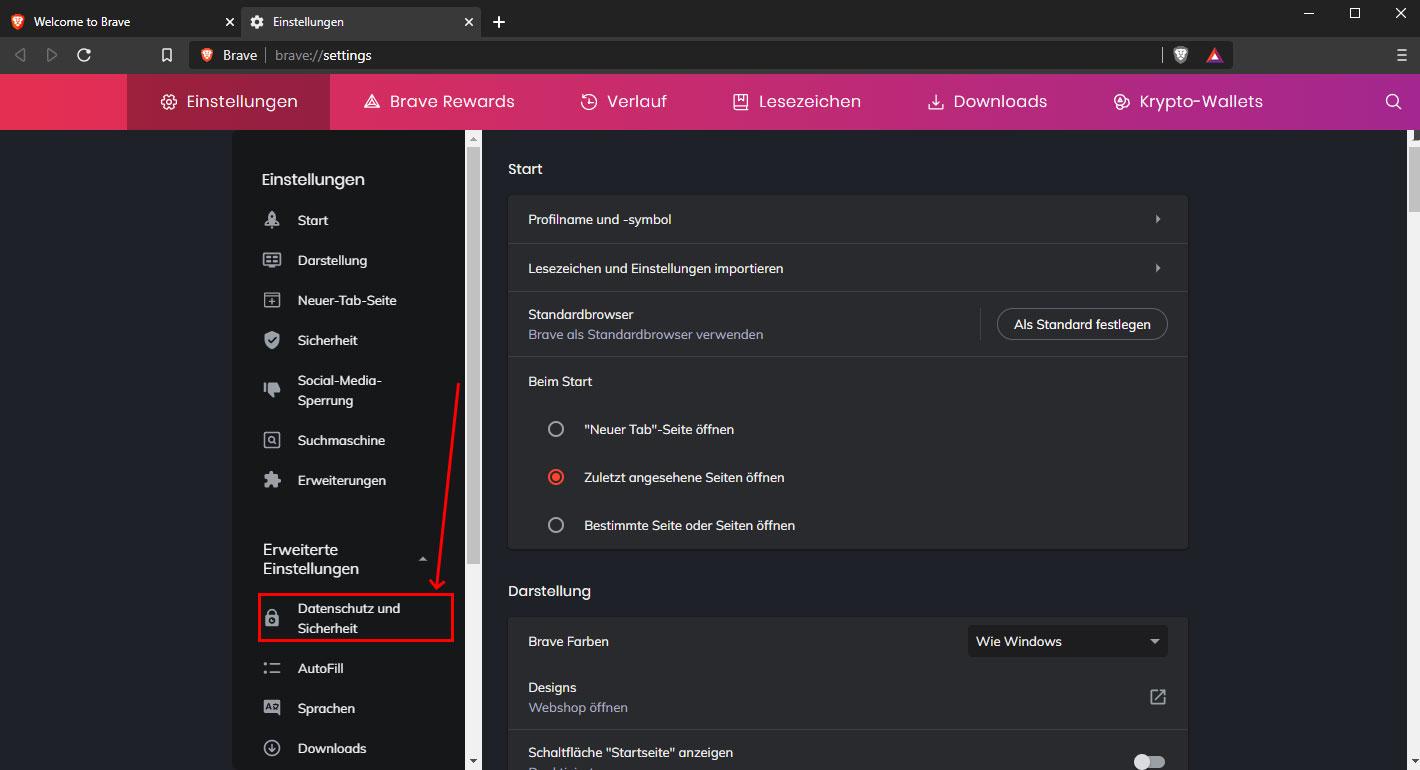Click the Brave lion site icon in the address bar
This screenshot has height=770, width=1420.
(207, 55)
